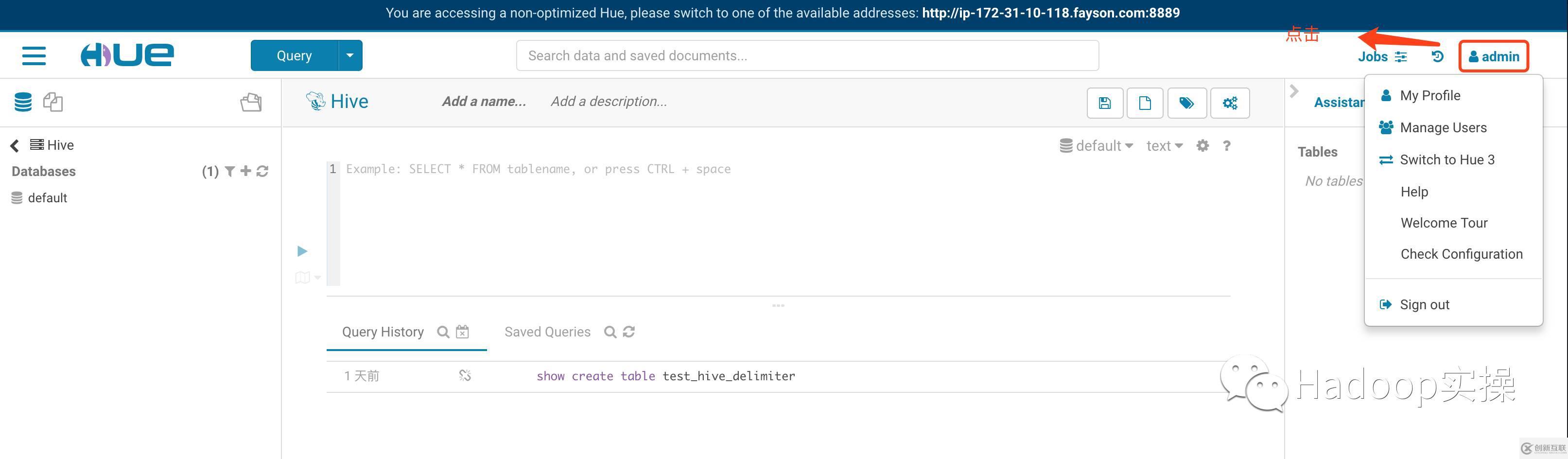Refresh the Databases list

(x=262, y=171)
